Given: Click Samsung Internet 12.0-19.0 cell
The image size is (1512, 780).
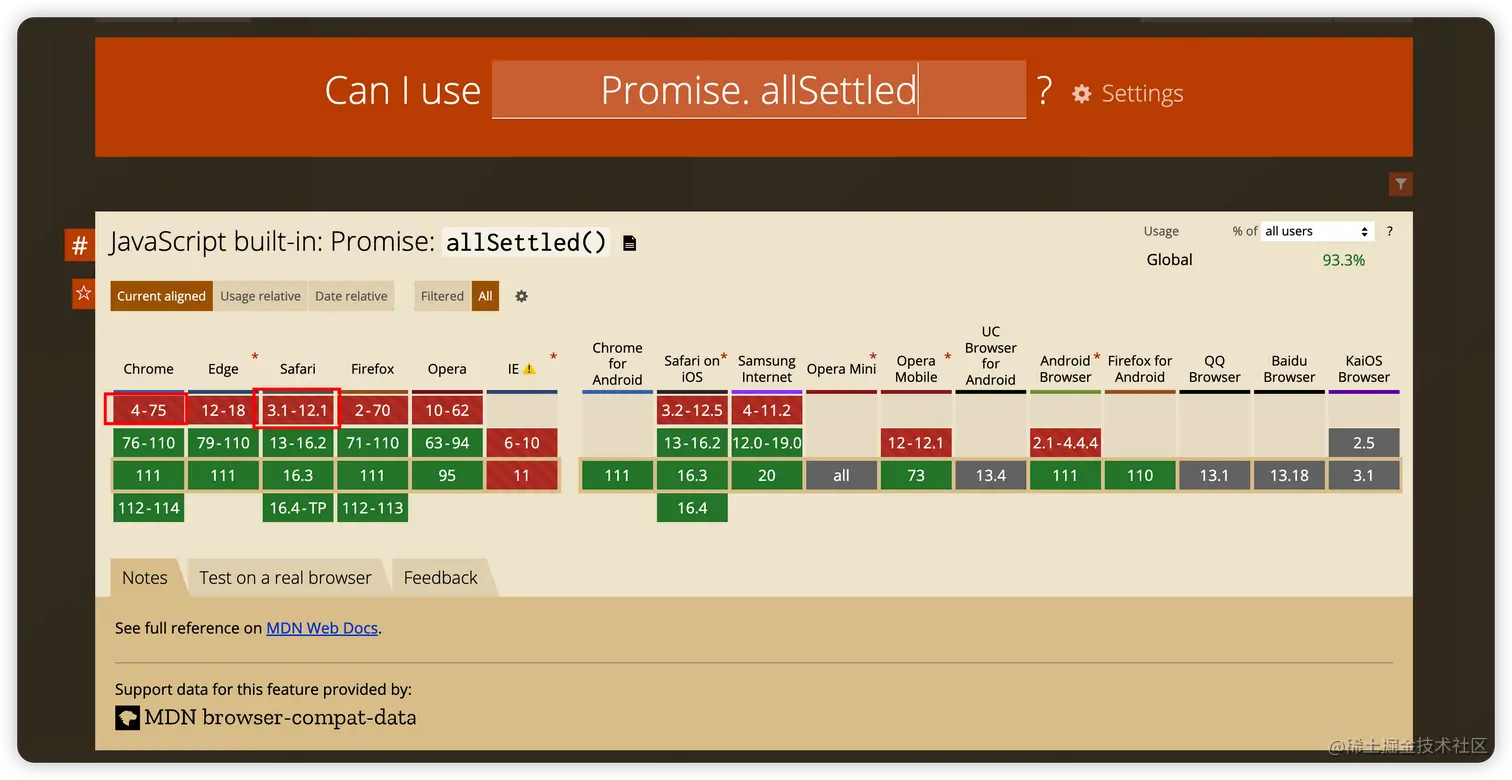Looking at the screenshot, I should (x=767, y=443).
